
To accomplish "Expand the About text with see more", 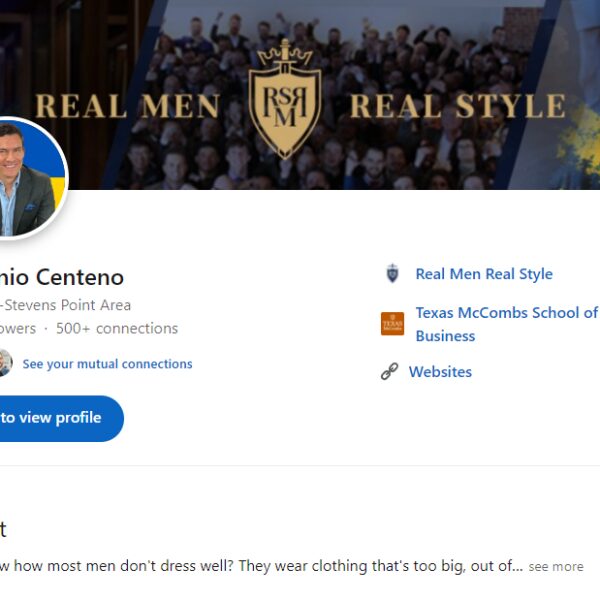I will [x=555, y=566].
